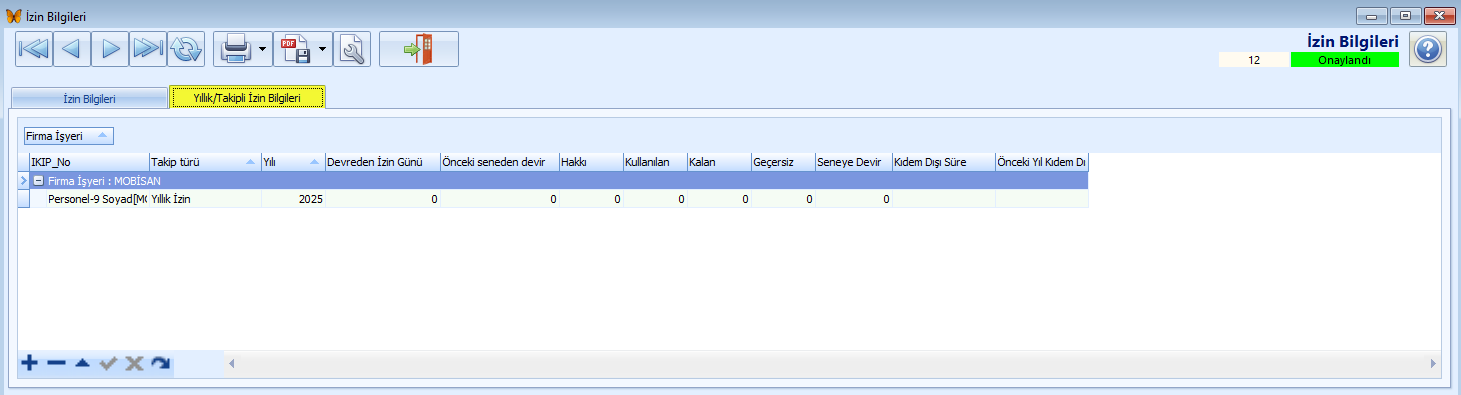The height and width of the screenshot is (395, 1461).
Task: Select the Yıllık İzin cell
Action: click(x=204, y=200)
